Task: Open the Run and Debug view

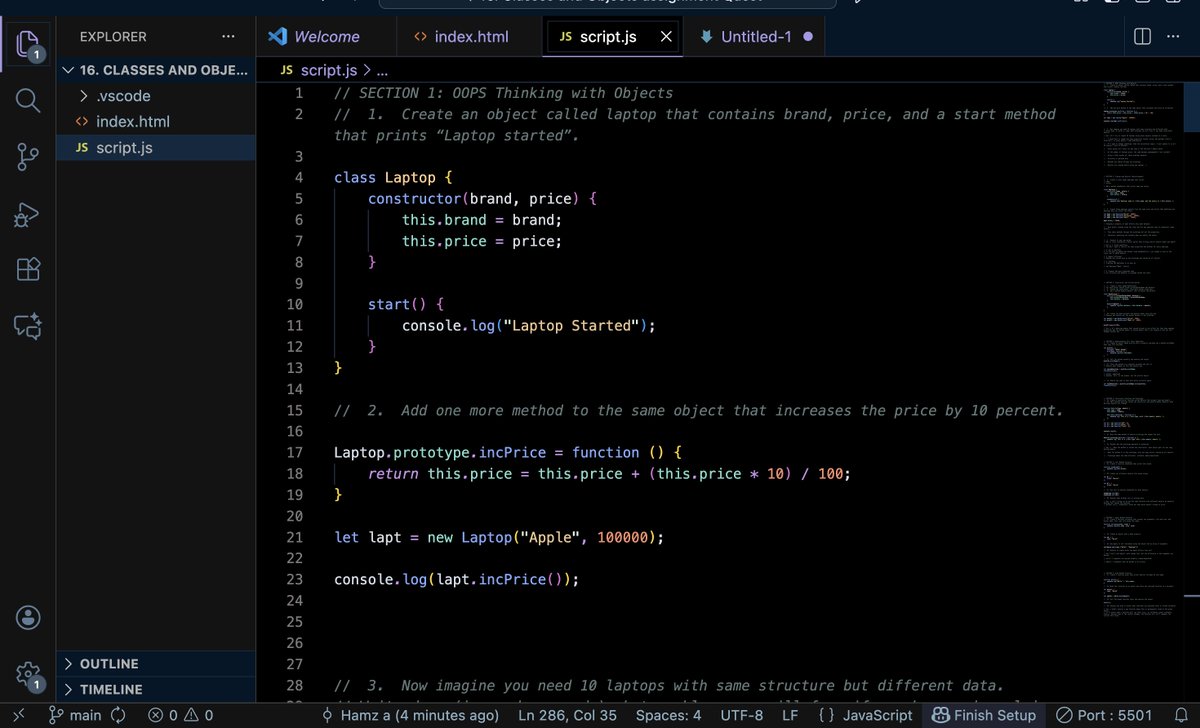Action: point(27,213)
